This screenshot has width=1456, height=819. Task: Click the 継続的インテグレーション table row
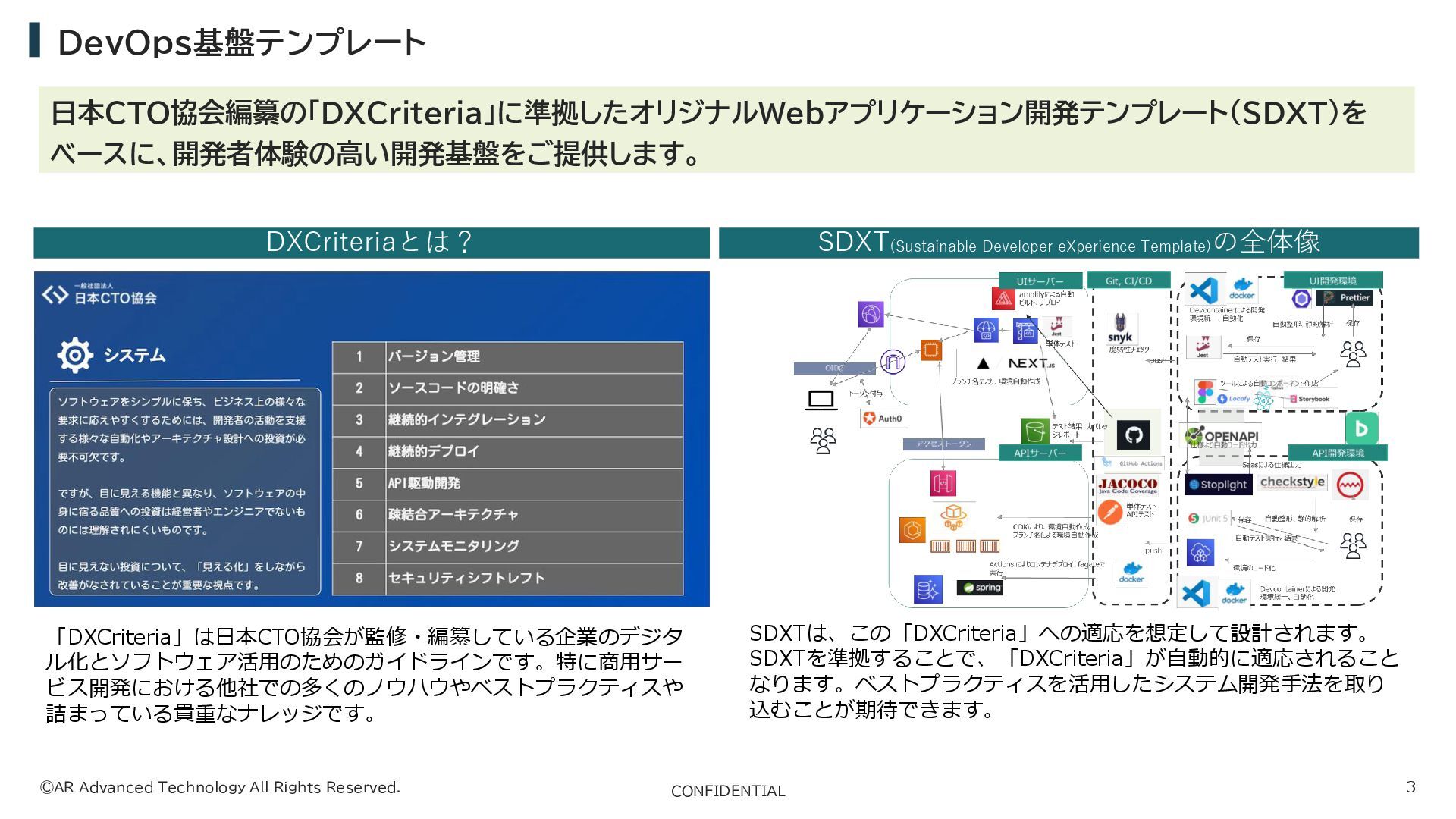tap(507, 419)
